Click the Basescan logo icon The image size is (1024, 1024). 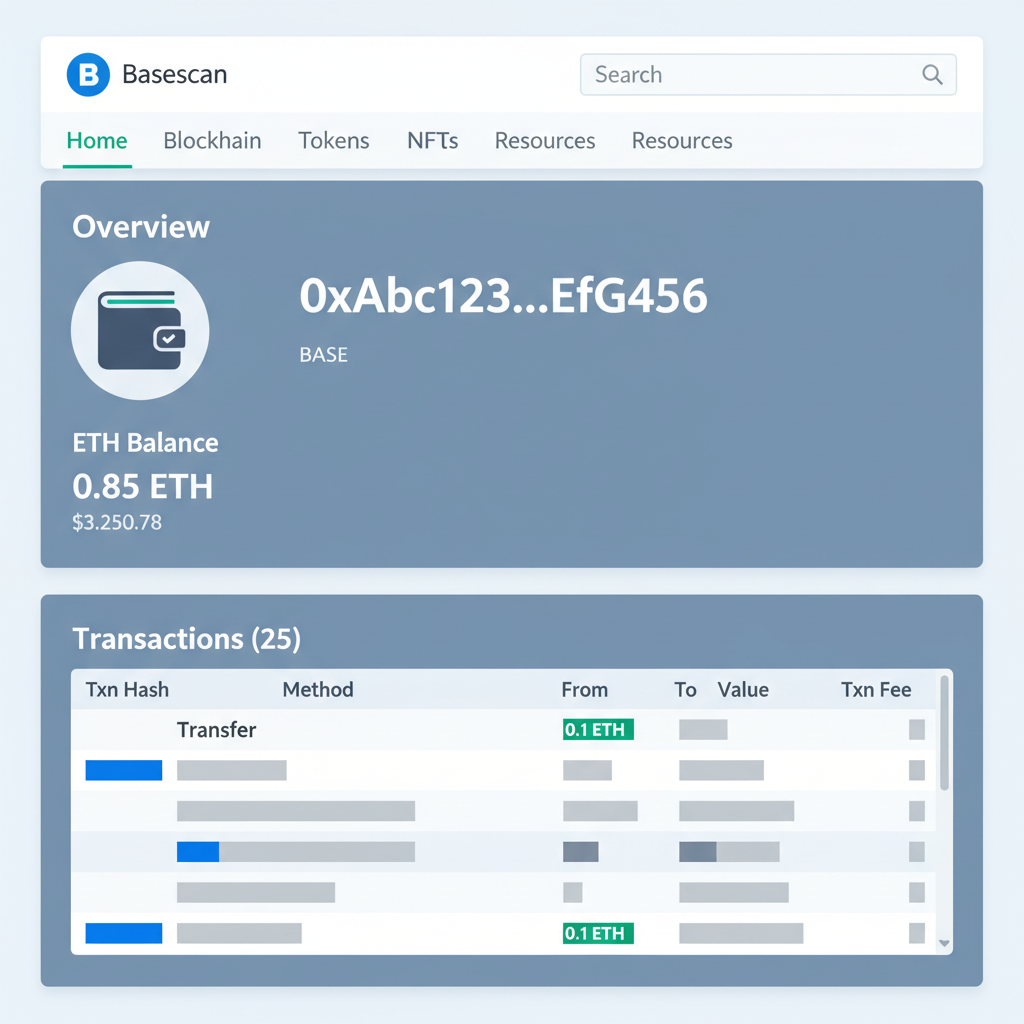[87, 74]
